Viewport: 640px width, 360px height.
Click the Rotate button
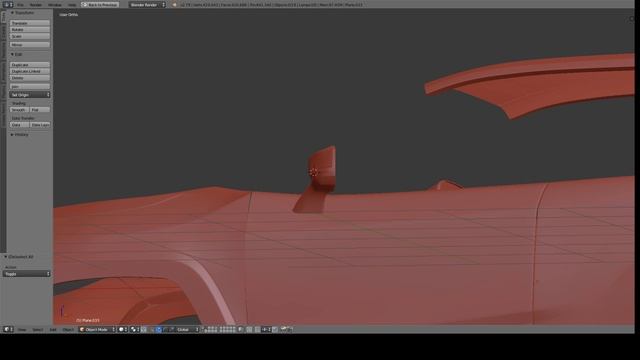coord(30,30)
